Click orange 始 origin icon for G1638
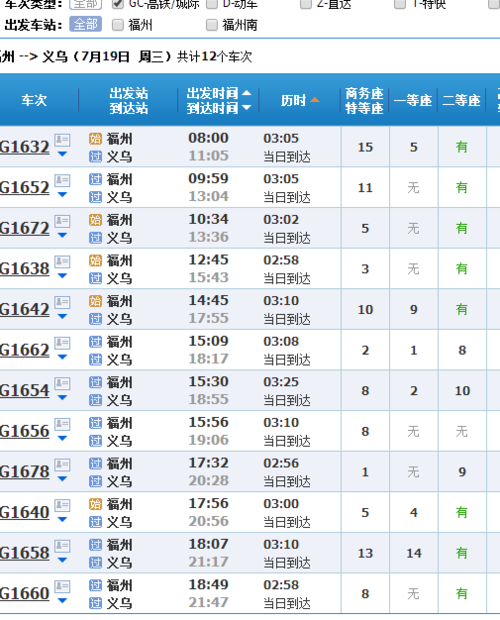Image resolution: width=500 pixels, height=620 pixels. pyautogui.click(x=95, y=261)
